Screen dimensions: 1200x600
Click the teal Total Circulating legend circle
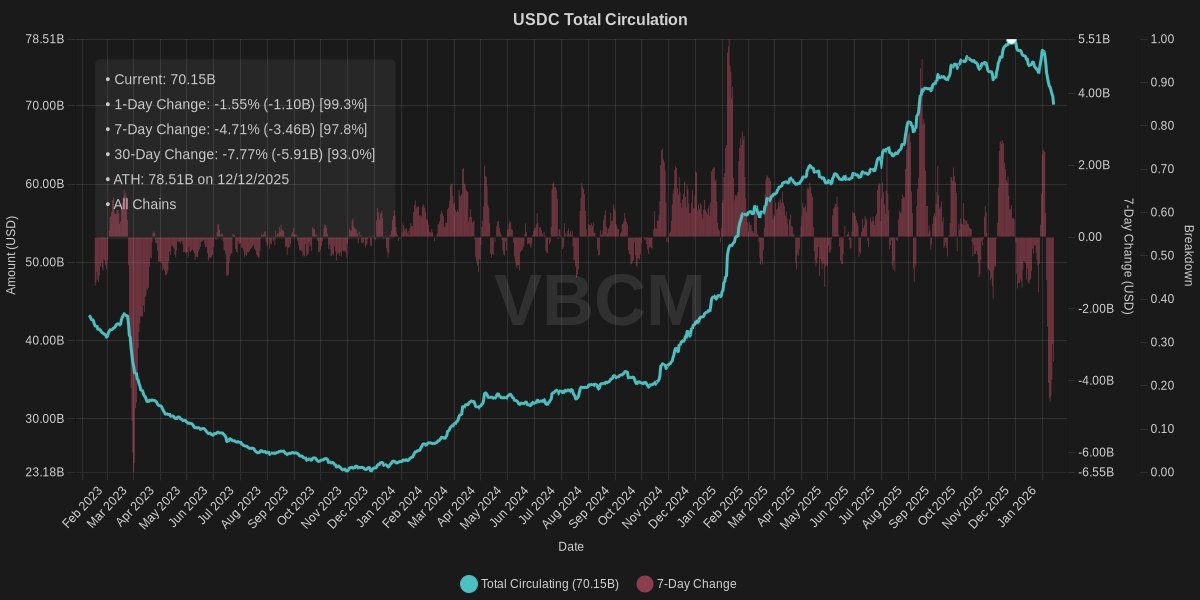click(469, 584)
